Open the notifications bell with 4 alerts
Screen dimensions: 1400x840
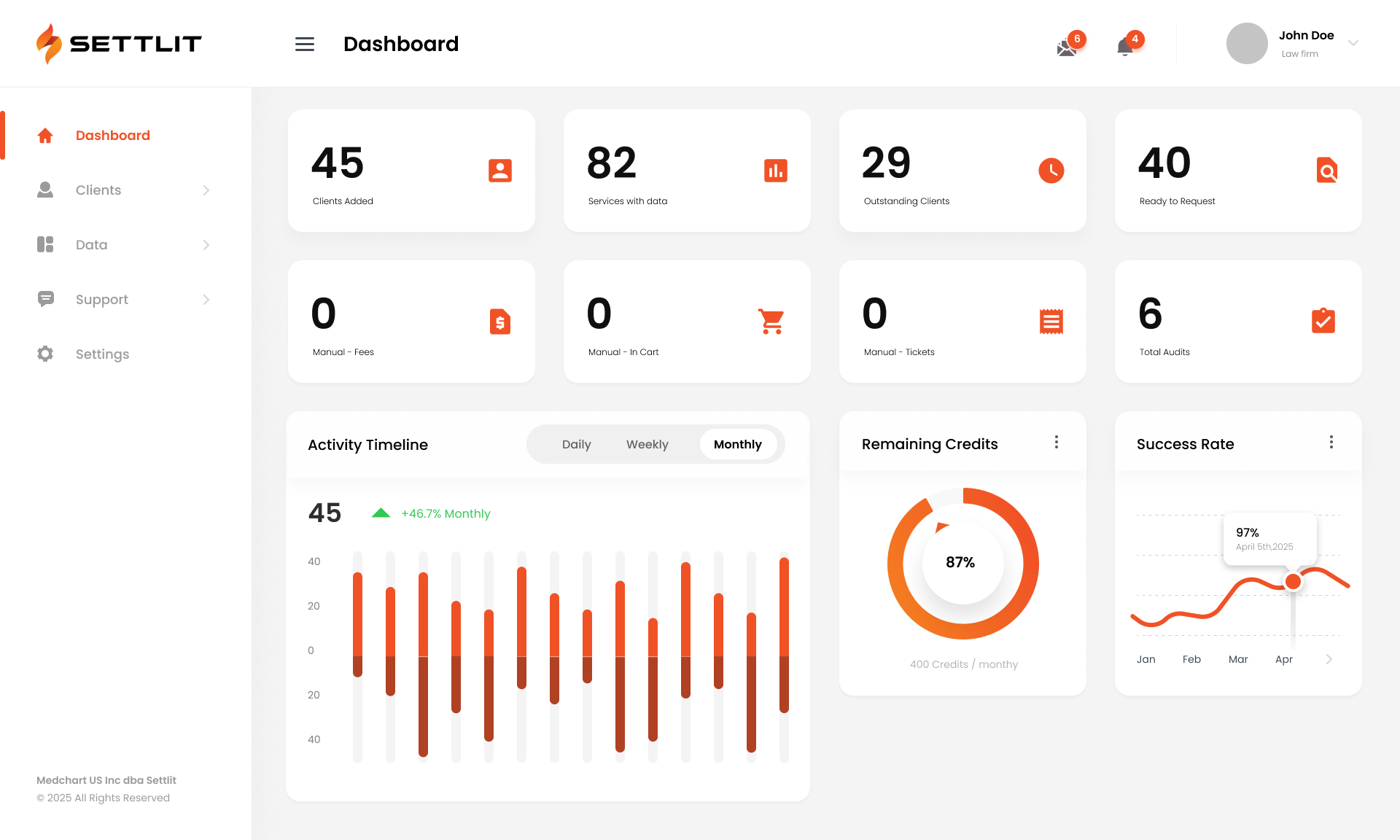pyautogui.click(x=1124, y=45)
